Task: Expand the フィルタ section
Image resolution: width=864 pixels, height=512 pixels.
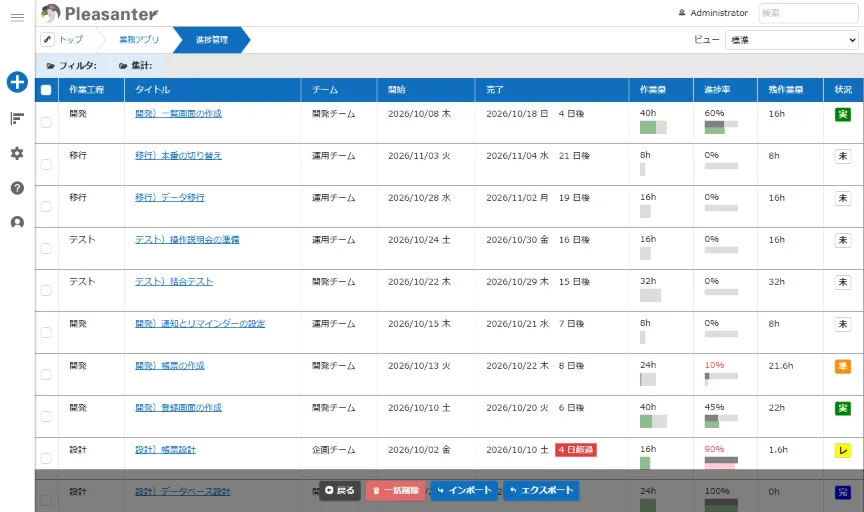Action: click(72, 66)
